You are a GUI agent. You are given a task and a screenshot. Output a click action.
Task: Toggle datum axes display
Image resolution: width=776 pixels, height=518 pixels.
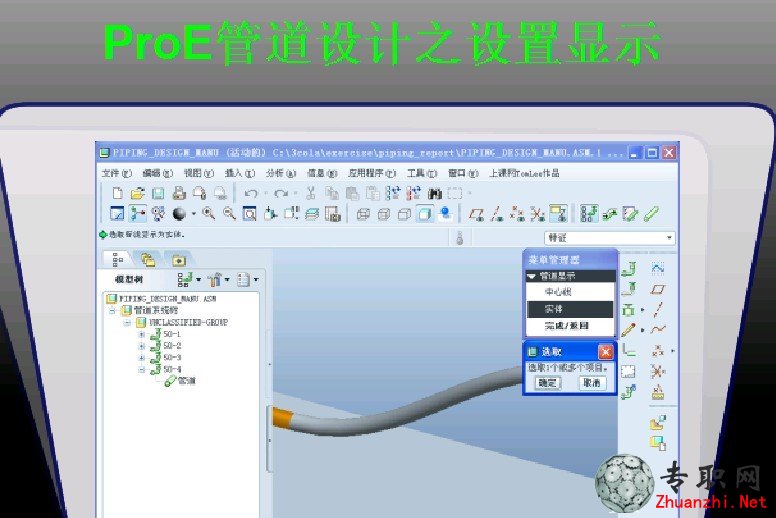(496, 214)
